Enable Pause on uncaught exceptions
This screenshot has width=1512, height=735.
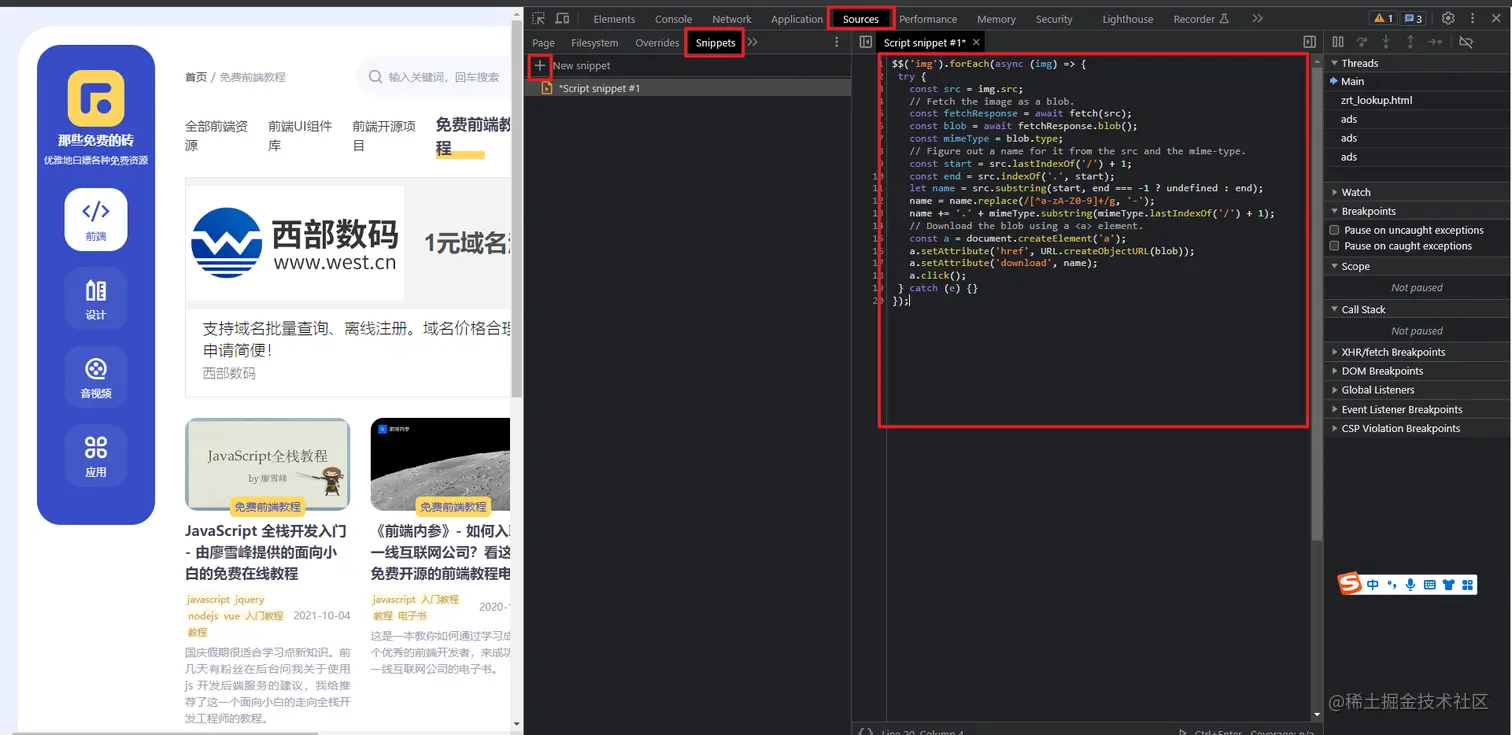click(1334, 230)
